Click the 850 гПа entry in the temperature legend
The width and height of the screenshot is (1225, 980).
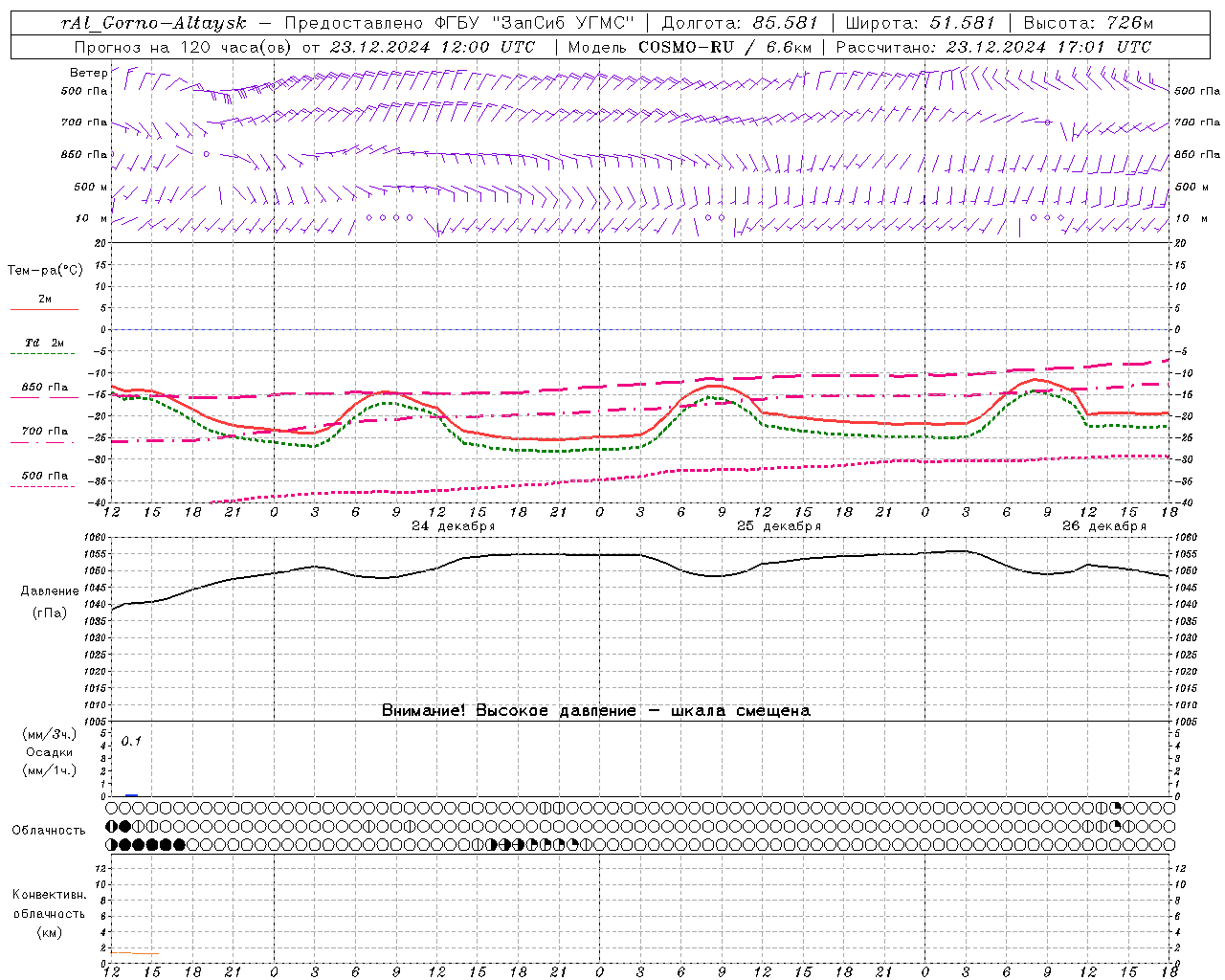(x=45, y=388)
